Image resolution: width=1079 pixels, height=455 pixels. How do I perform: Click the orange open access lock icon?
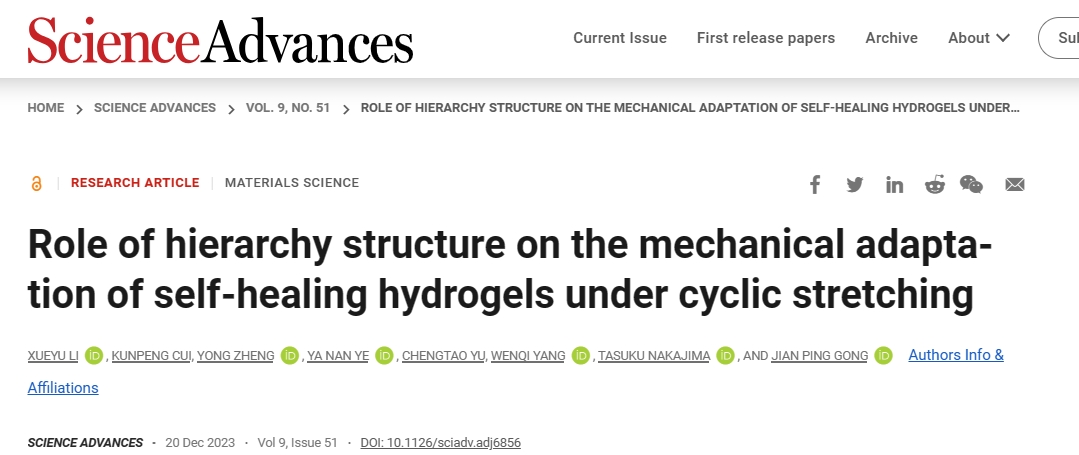click(x=36, y=183)
